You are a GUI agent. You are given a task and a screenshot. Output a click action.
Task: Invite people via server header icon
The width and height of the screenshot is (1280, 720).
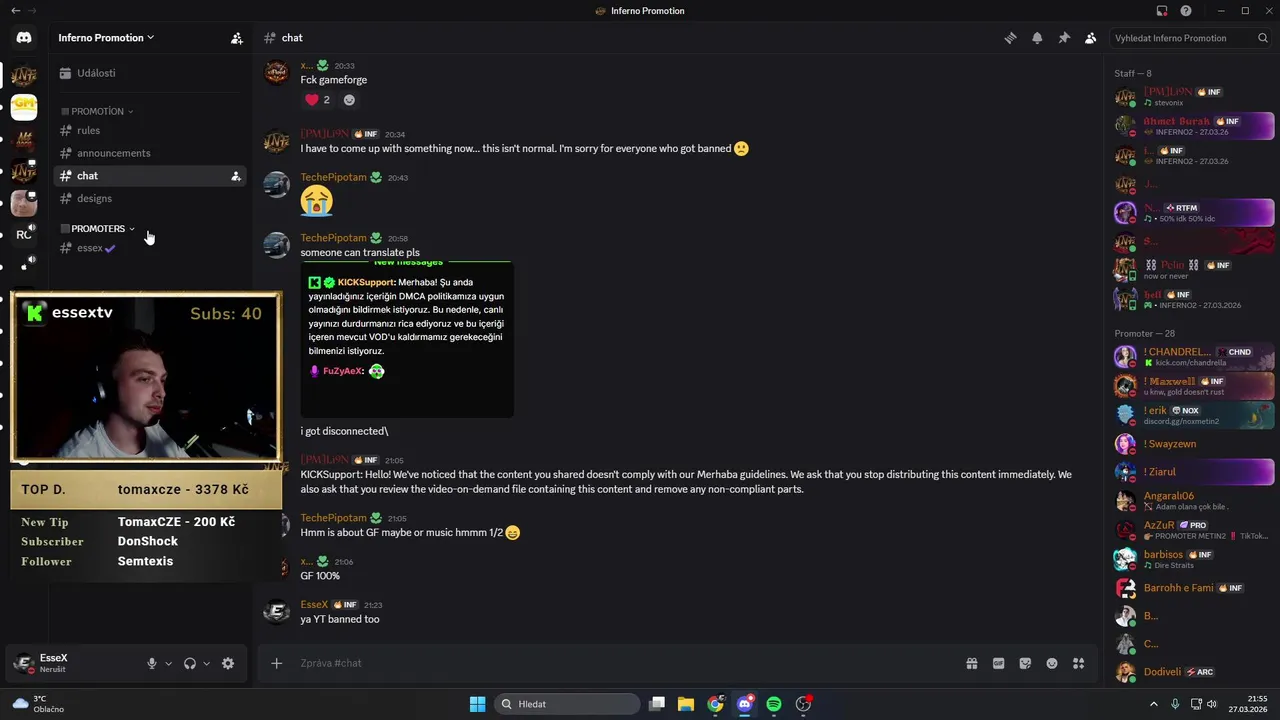[237, 38]
